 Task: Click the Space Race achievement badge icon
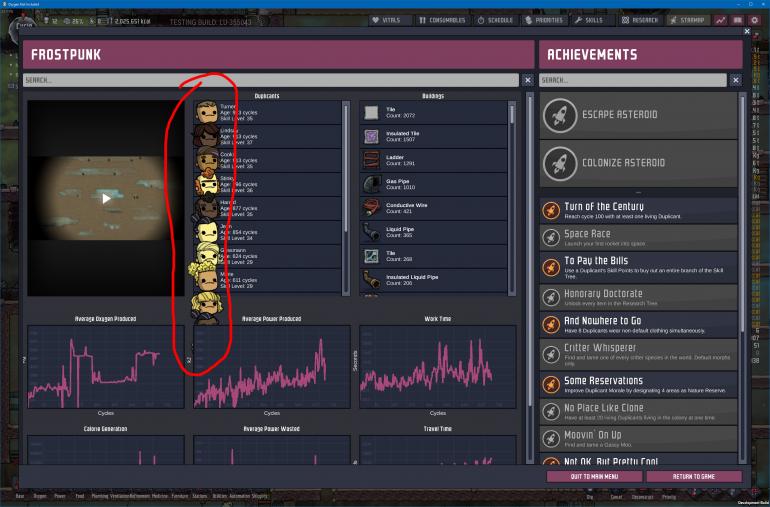pyautogui.click(x=551, y=238)
